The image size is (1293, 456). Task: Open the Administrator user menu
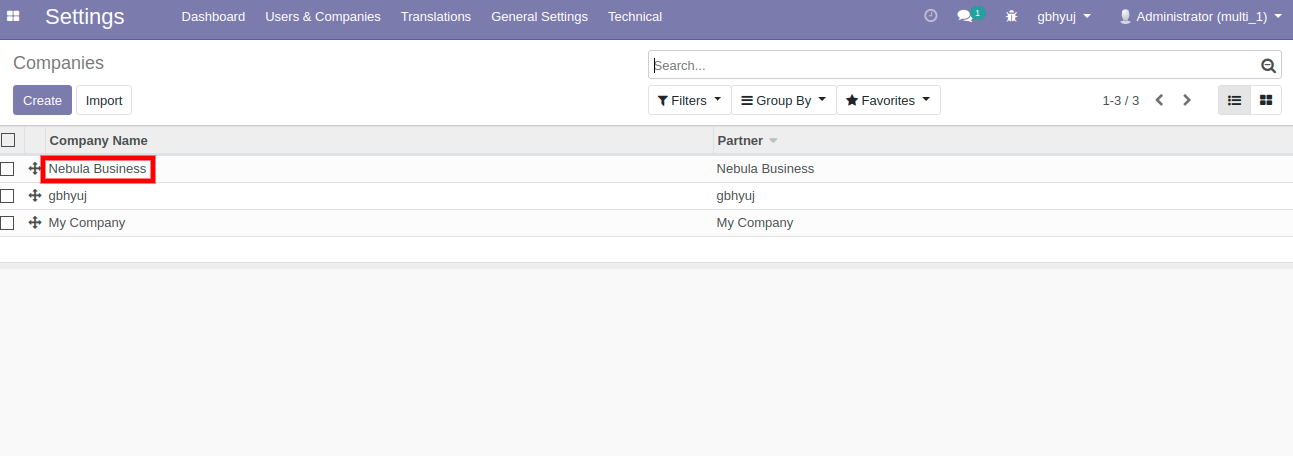(1199, 17)
